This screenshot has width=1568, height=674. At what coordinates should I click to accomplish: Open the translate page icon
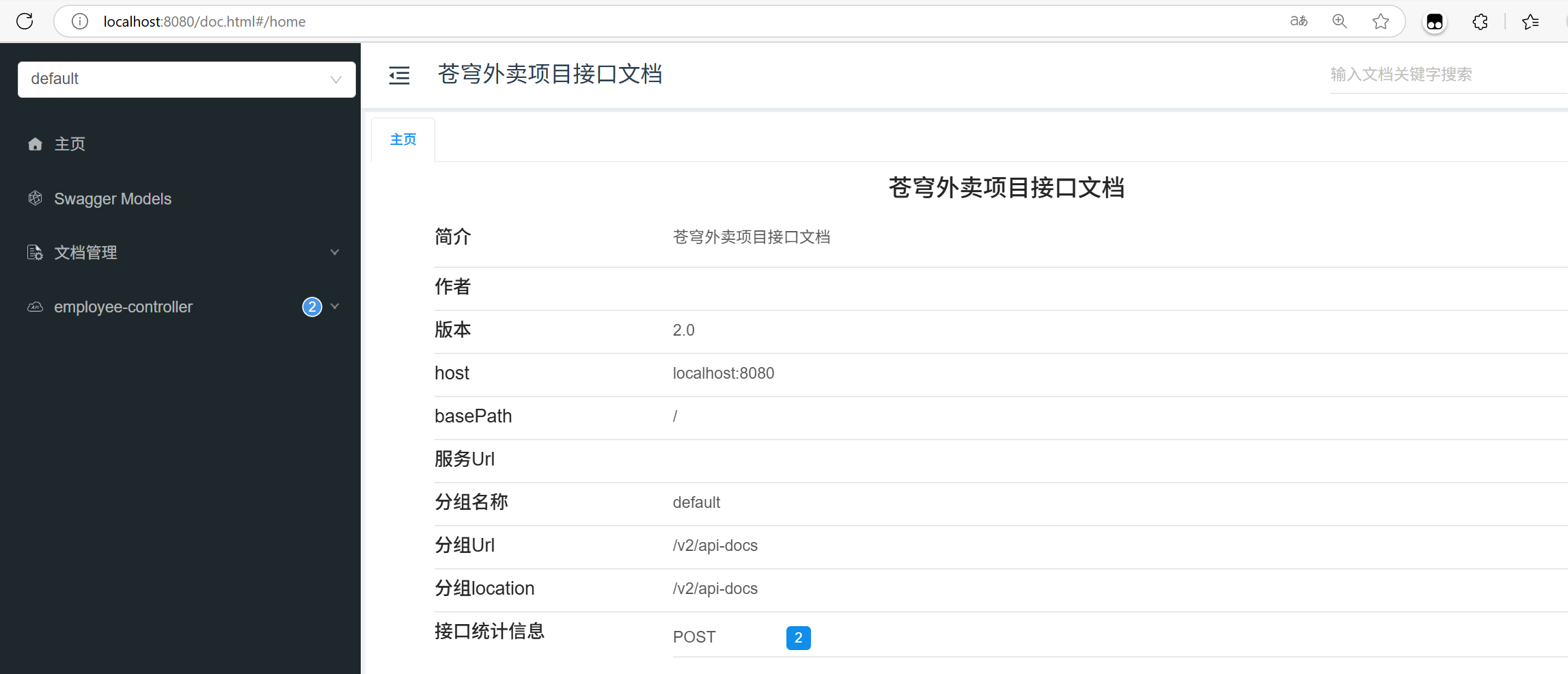pyautogui.click(x=1299, y=21)
